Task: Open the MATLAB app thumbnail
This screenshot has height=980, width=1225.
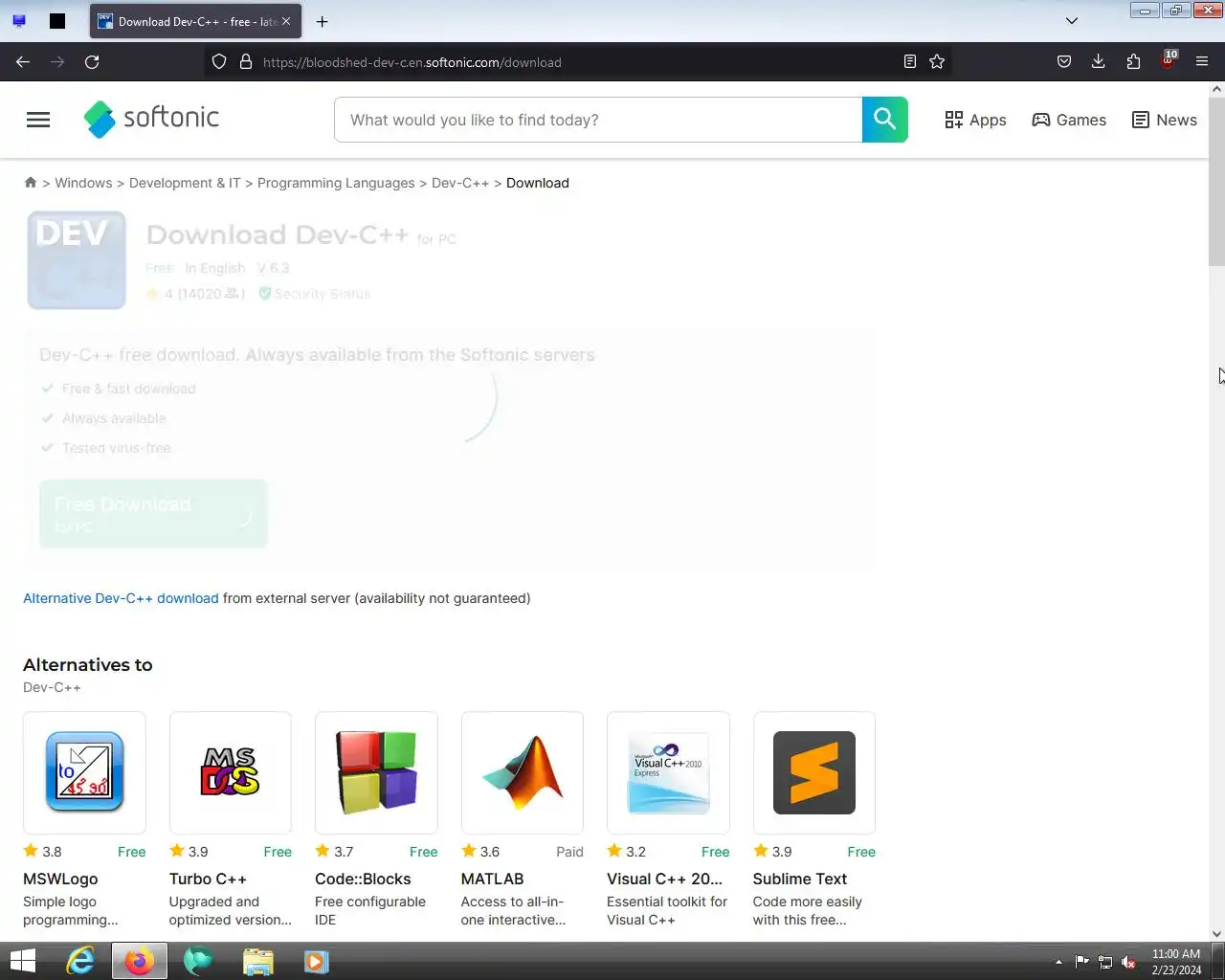Action: pyautogui.click(x=523, y=772)
